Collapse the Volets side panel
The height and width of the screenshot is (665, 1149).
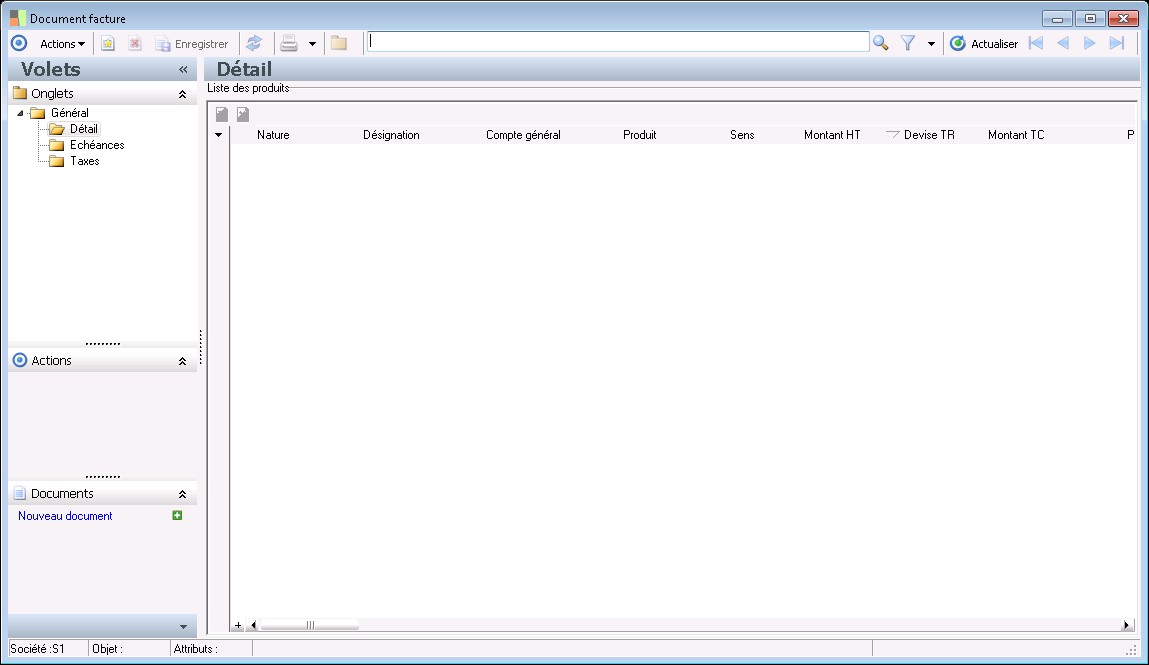tap(183, 70)
